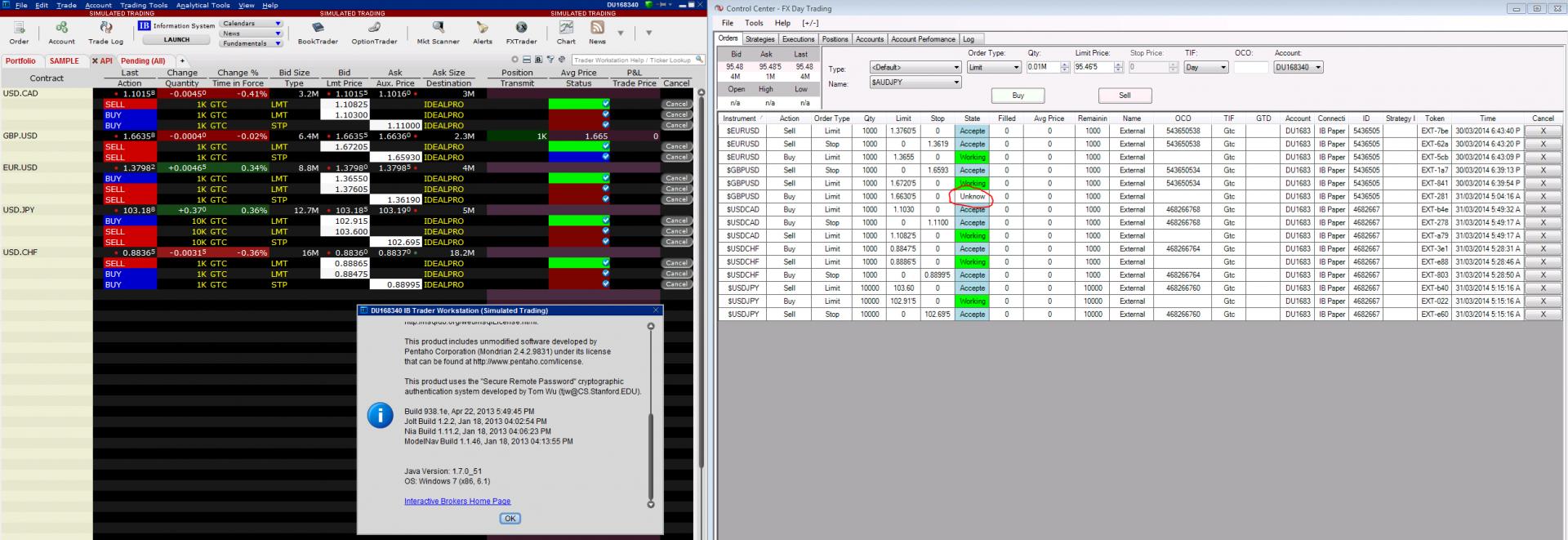Switch to the Executions tab in Control Center

click(x=798, y=39)
